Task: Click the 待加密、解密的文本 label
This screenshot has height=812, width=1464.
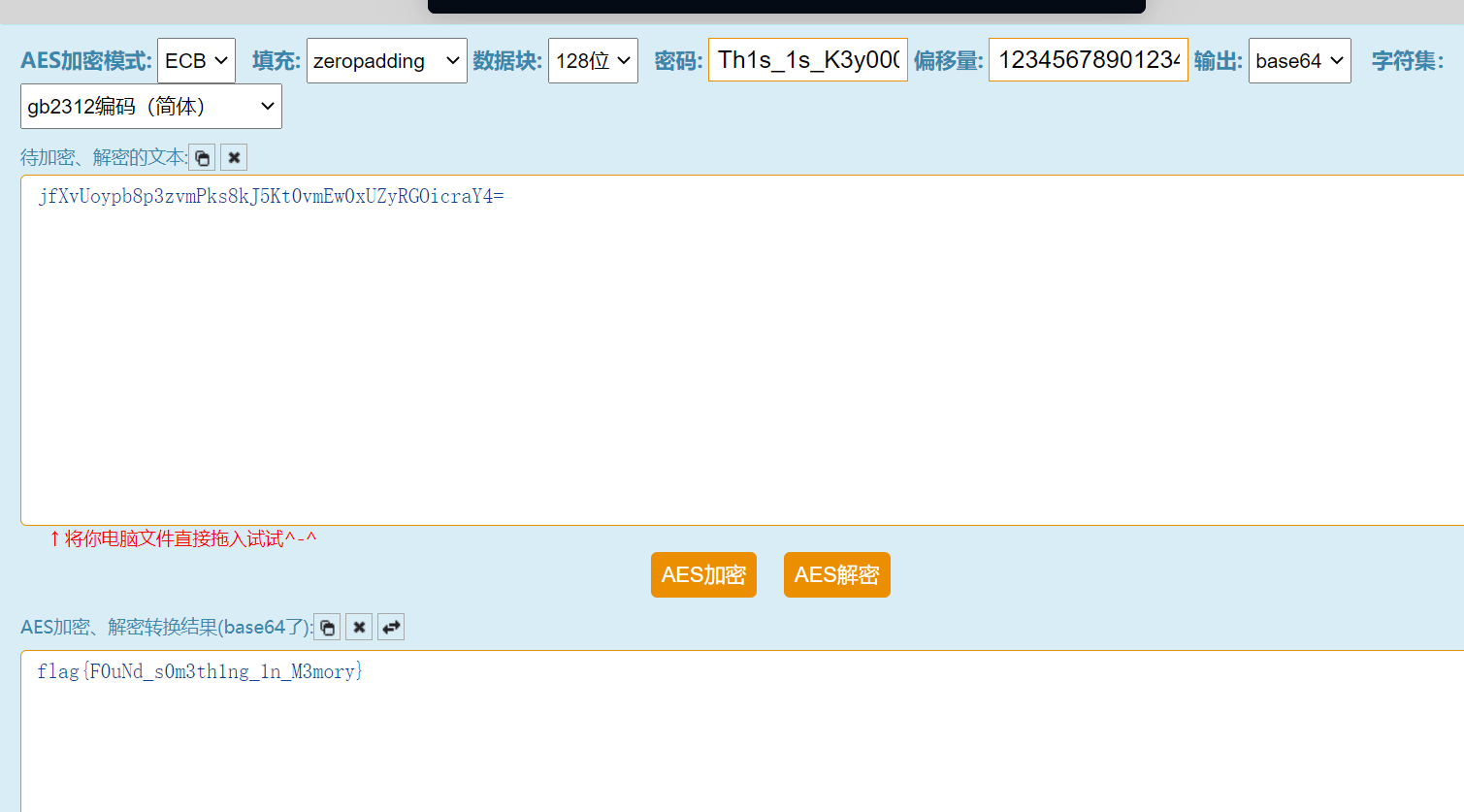Action: click(x=103, y=157)
